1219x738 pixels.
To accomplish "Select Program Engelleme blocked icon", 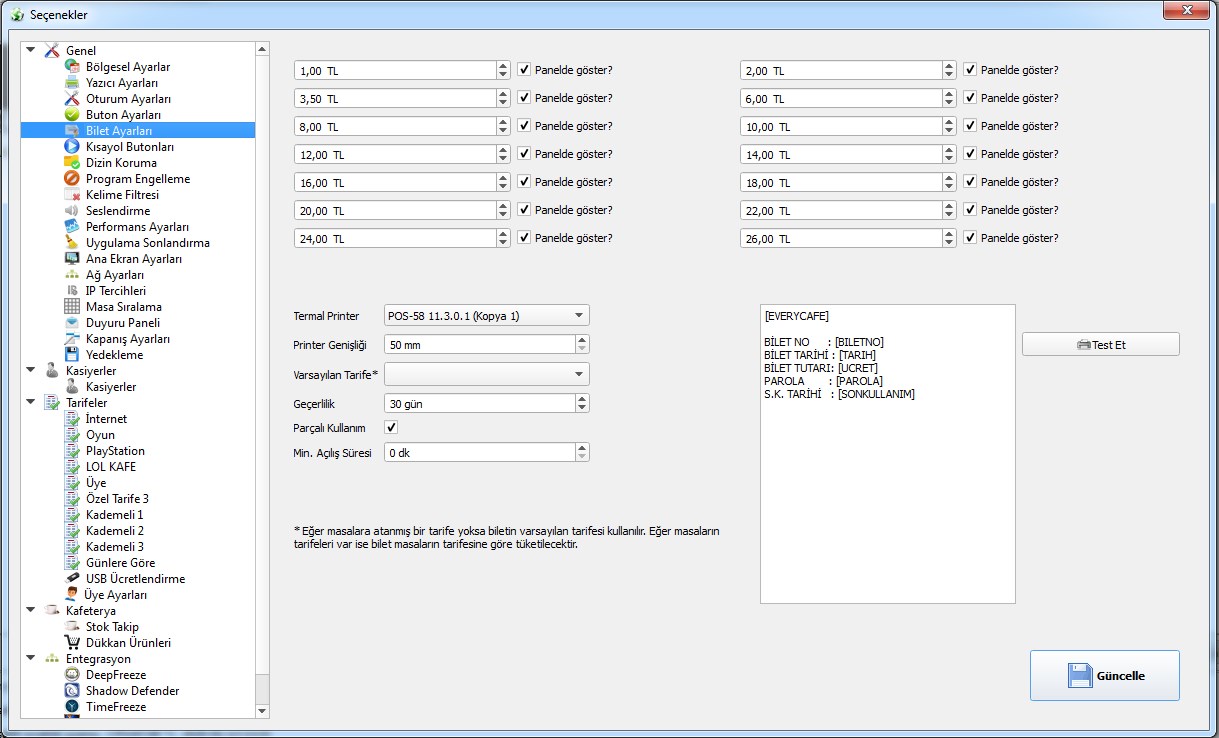I will point(72,179).
